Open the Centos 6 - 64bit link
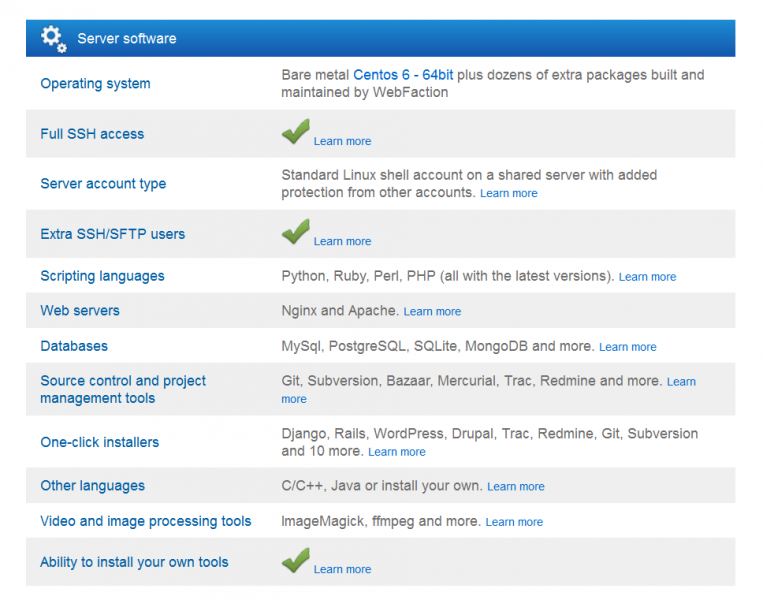Image resolution: width=763 pixels, height=600 pixels. [403, 75]
